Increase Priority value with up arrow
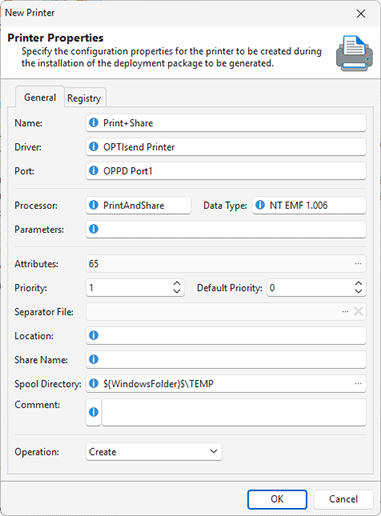381x516 pixels. (177, 283)
